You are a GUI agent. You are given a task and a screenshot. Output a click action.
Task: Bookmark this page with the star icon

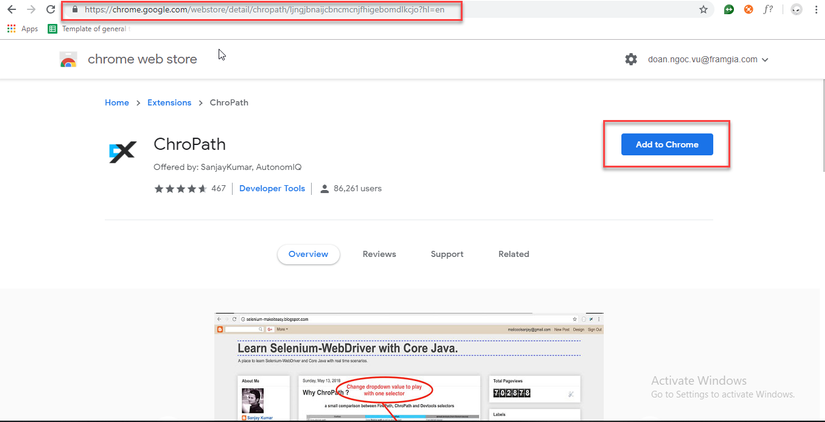703,9
